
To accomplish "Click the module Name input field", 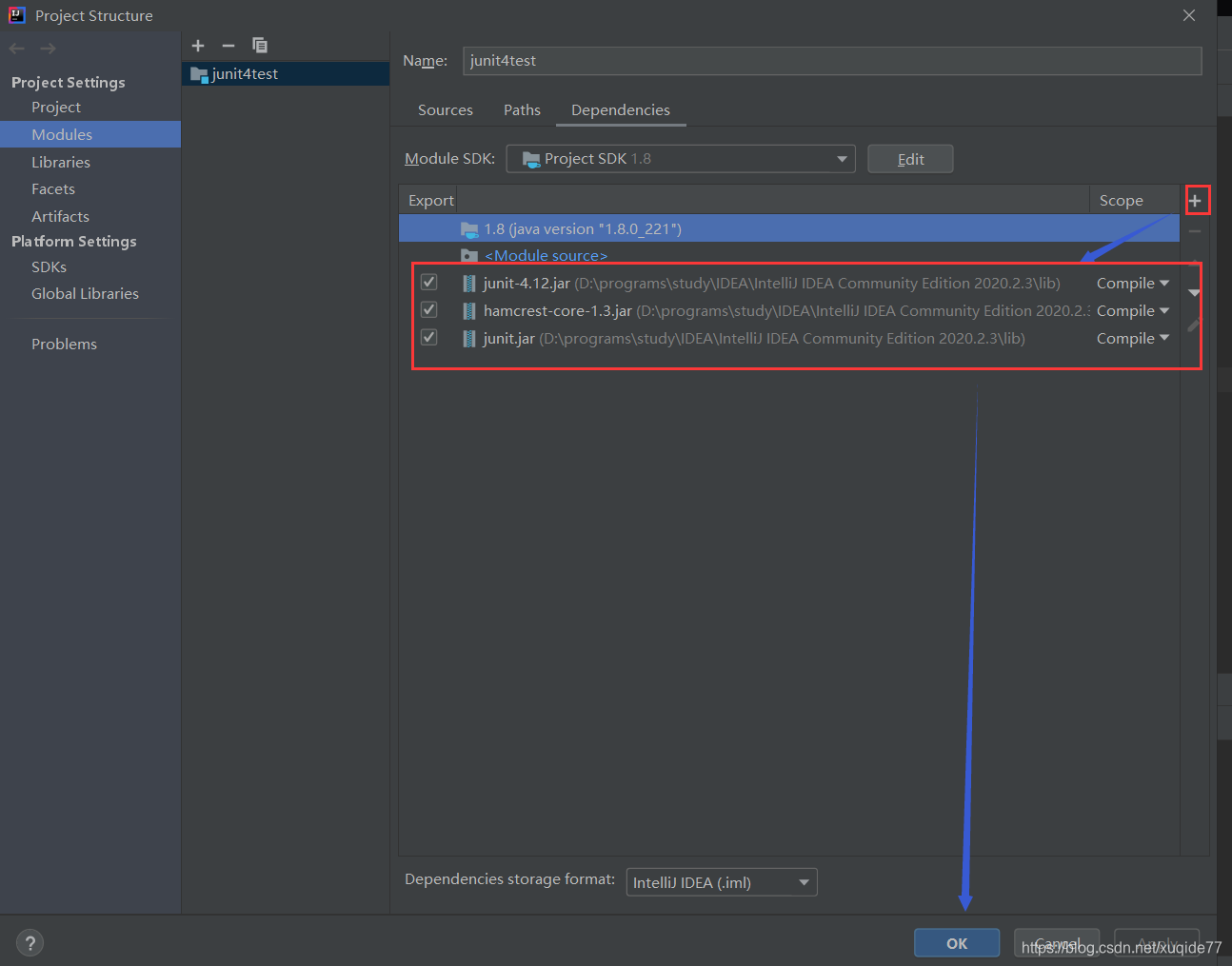I will pos(832,61).
